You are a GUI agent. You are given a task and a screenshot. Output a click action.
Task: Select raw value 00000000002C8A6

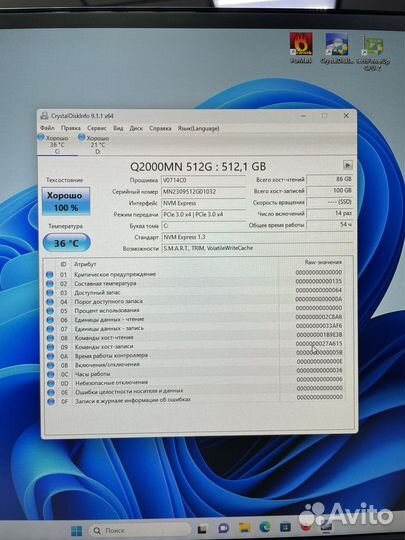tap(319, 316)
